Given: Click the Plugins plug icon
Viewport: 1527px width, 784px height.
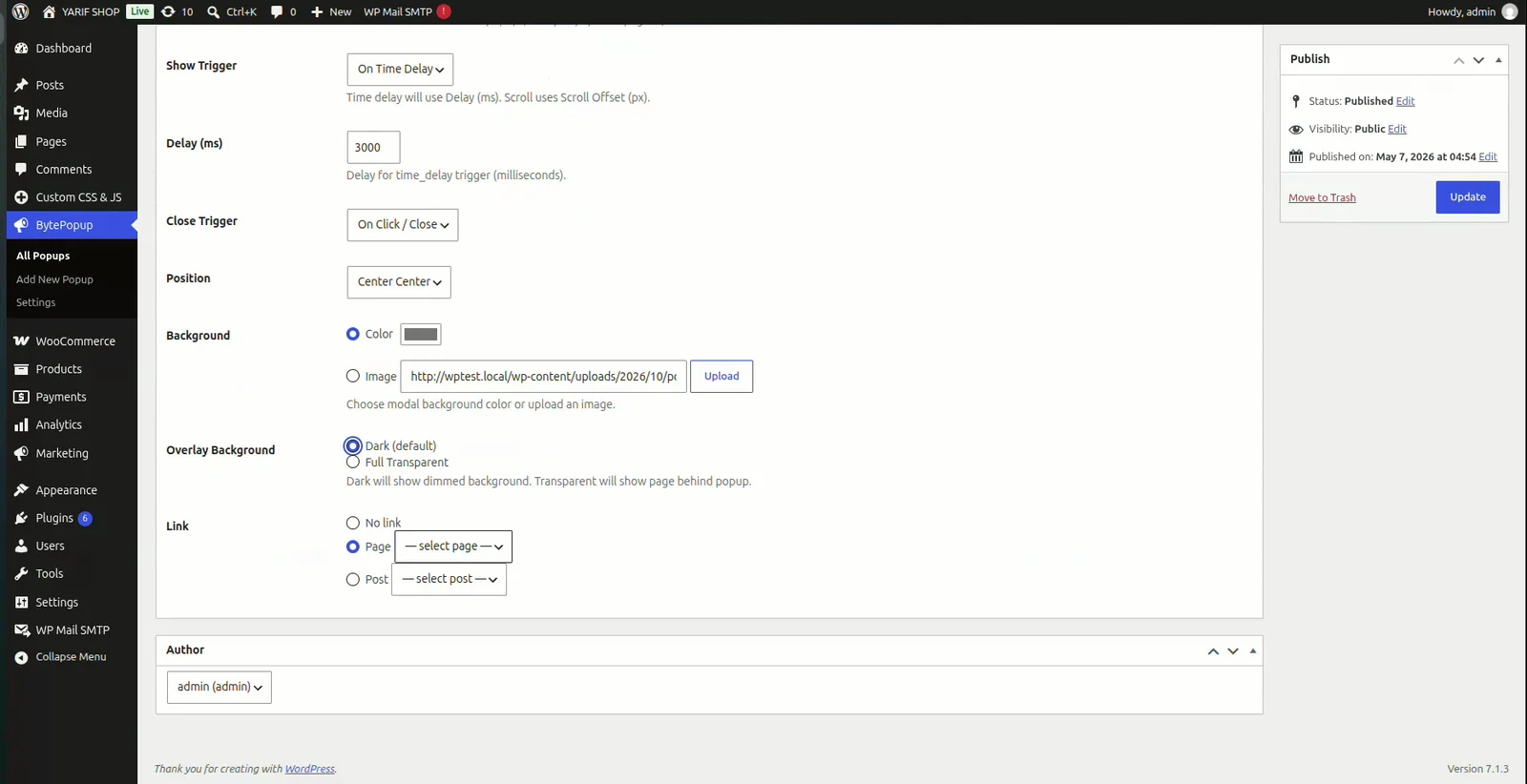Looking at the screenshot, I should pos(21,518).
